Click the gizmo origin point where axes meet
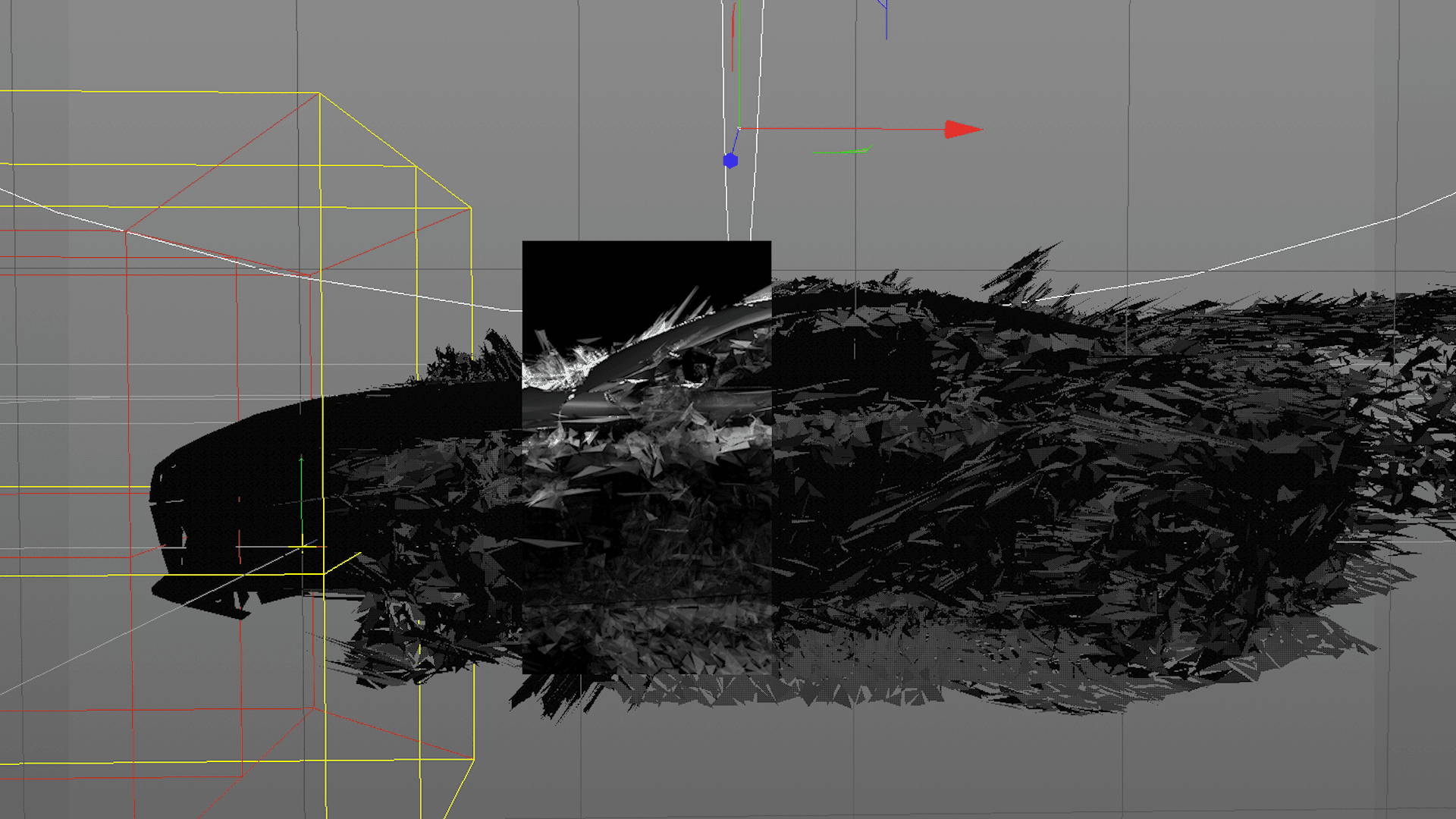The height and width of the screenshot is (819, 1456). (739, 128)
